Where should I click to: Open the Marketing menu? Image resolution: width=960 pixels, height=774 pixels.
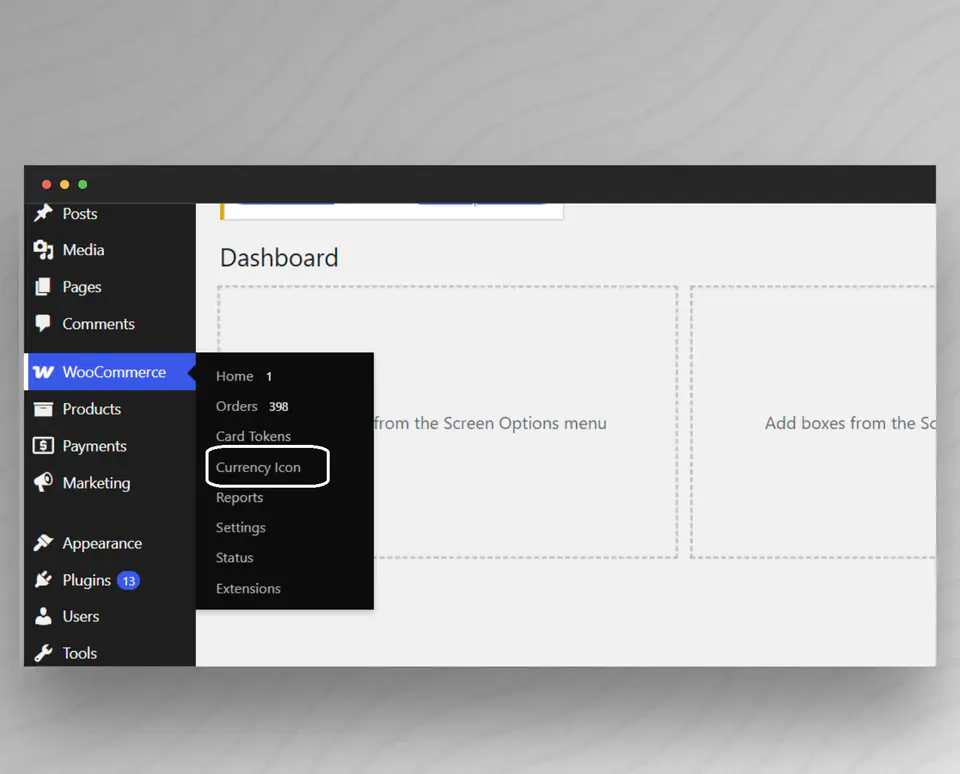pos(97,483)
